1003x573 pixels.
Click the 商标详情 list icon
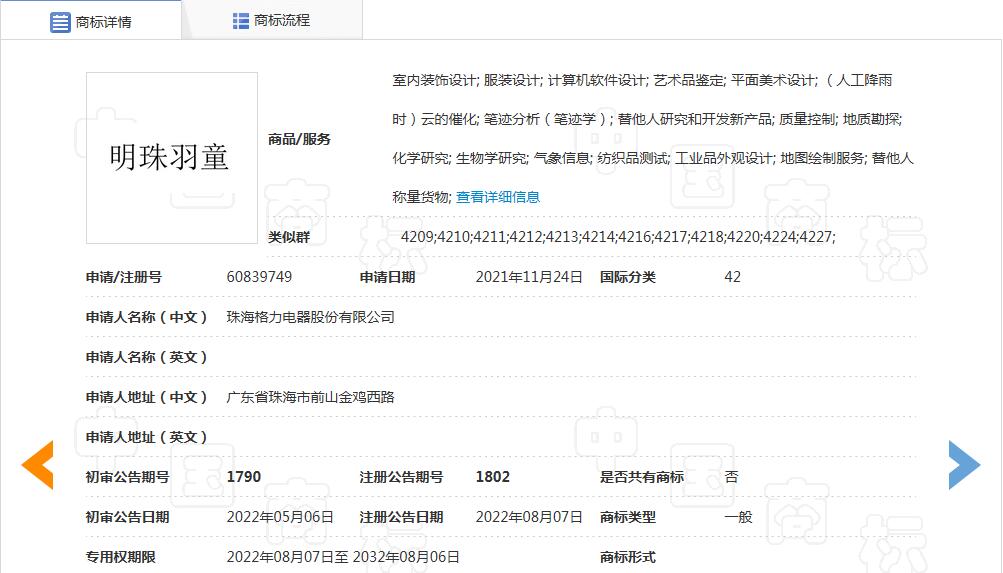click(x=60, y=22)
